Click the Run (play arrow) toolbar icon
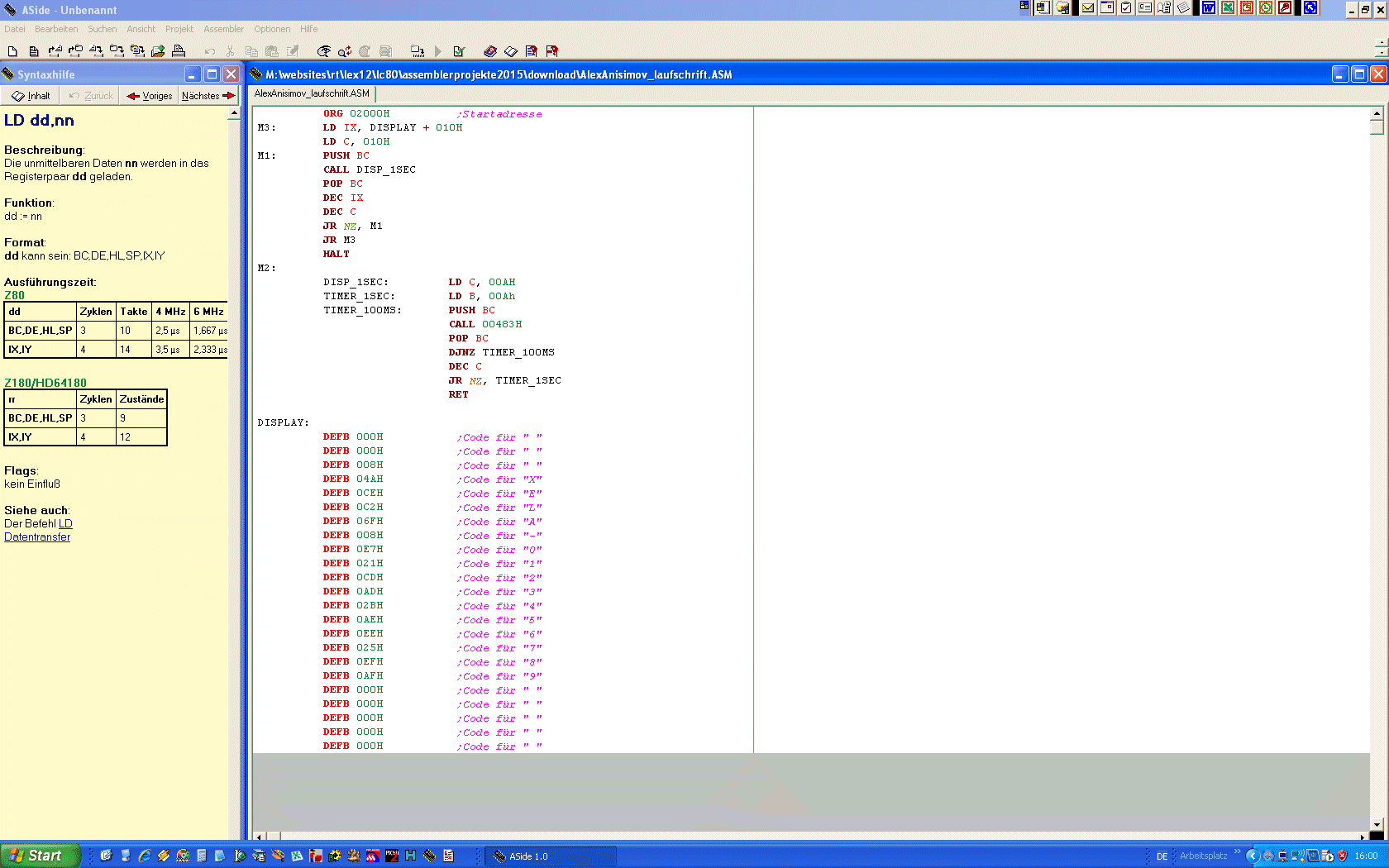Viewport: 1389px width, 868px height. [x=438, y=51]
